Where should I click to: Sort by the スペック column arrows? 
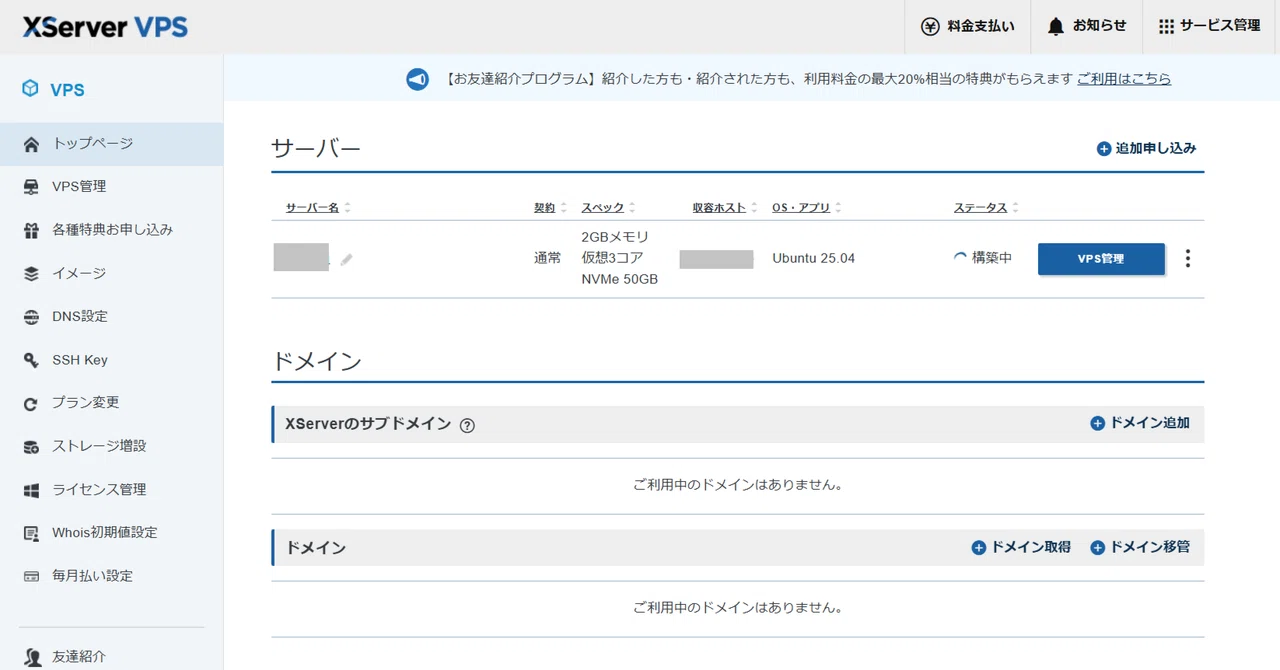point(632,208)
